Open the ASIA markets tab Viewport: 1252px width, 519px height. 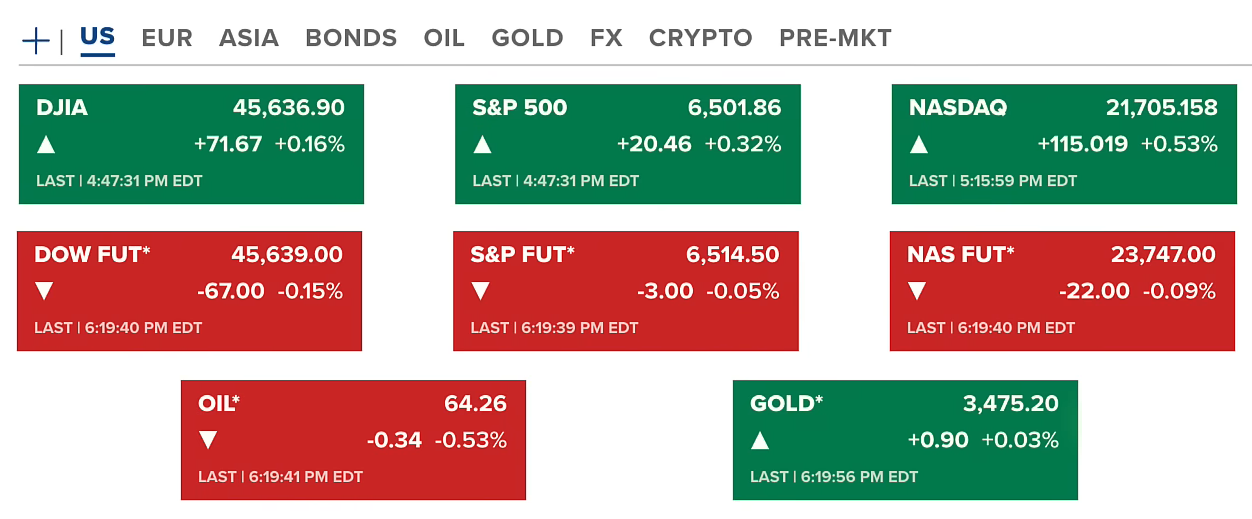pos(249,38)
